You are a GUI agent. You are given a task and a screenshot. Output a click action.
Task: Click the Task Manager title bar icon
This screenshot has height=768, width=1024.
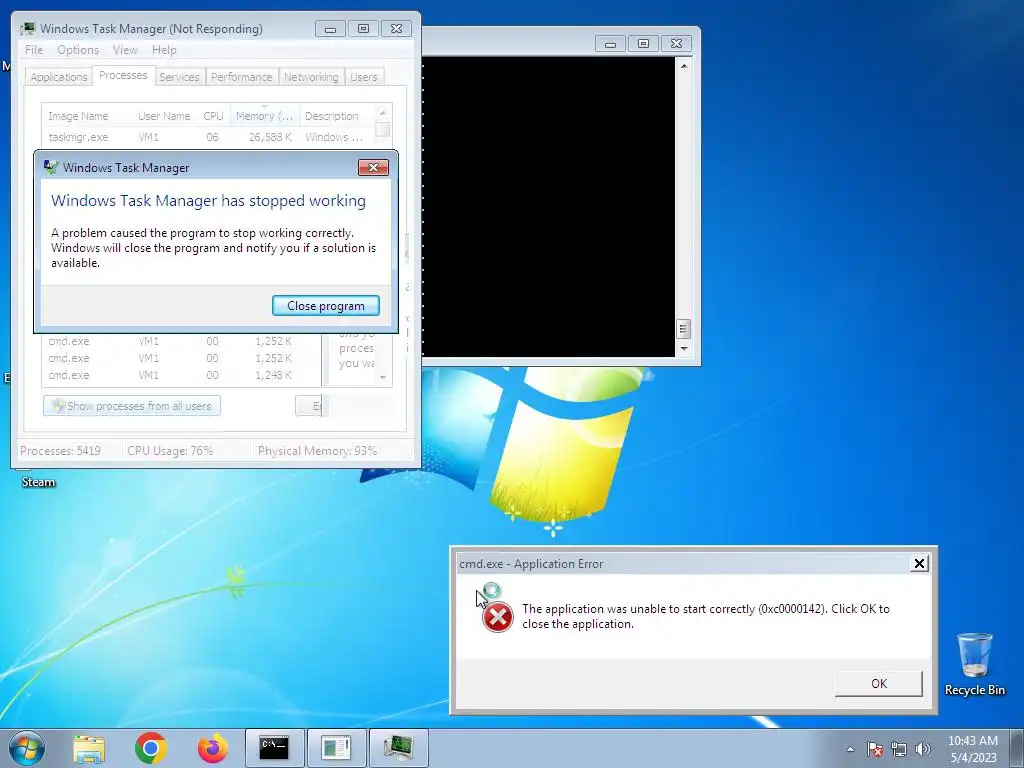(x=28, y=29)
